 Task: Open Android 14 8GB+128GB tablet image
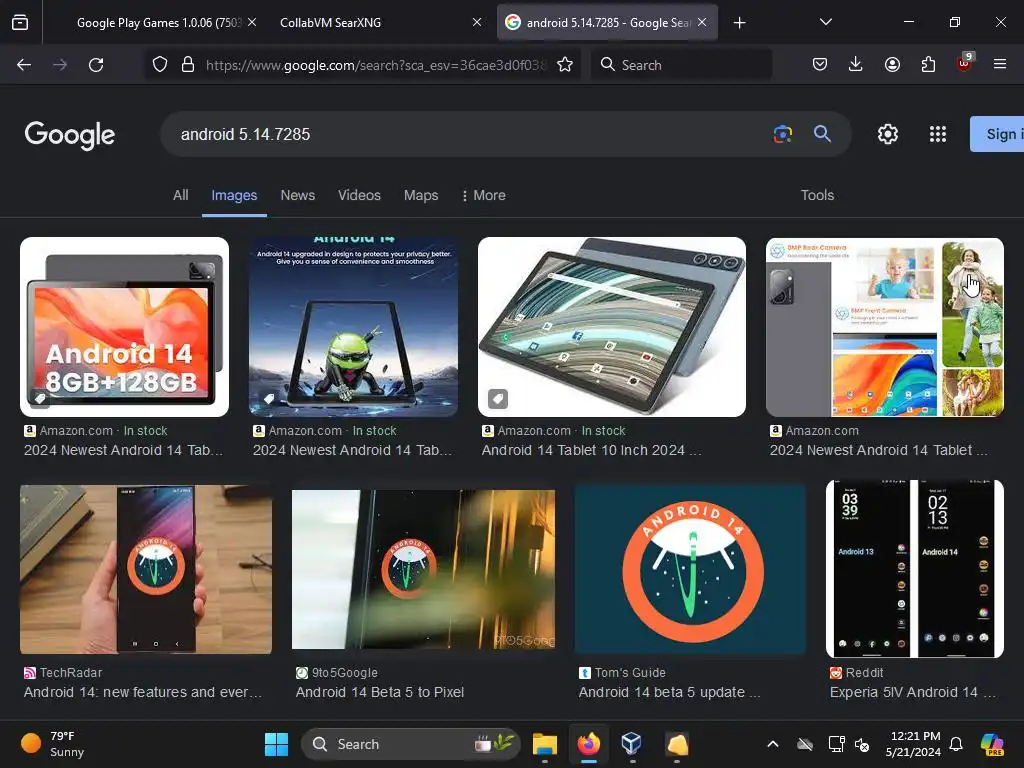(124, 327)
